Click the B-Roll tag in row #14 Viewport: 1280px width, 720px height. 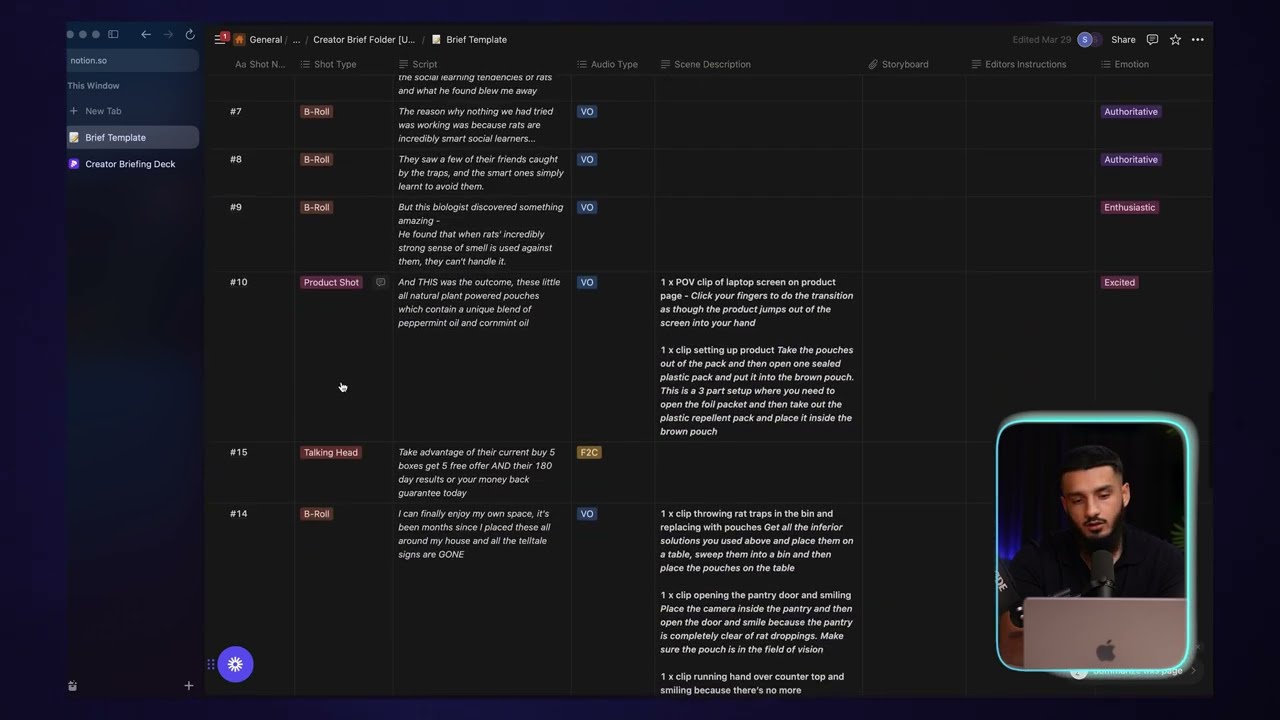pyautogui.click(x=316, y=514)
